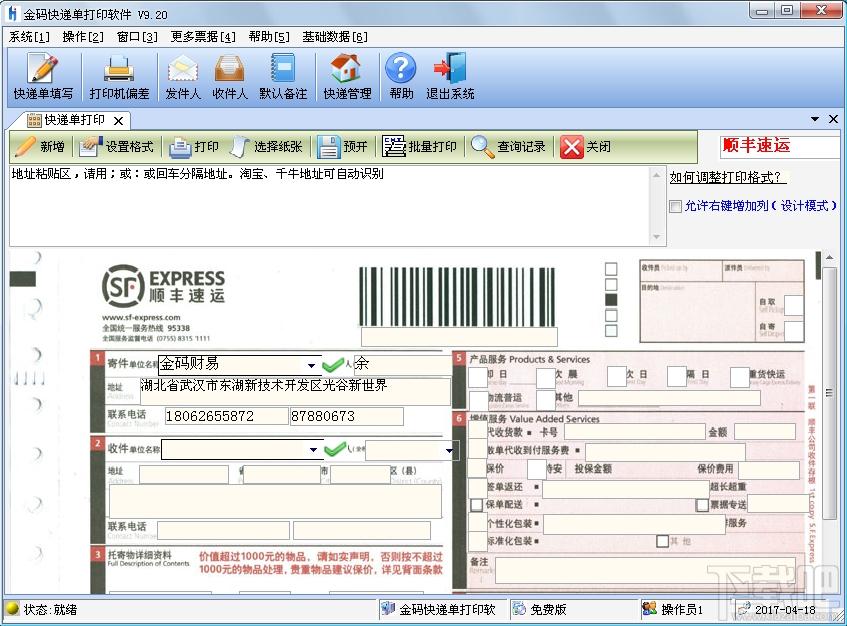Click the 打印机偏差 printer icon
This screenshot has width=847, height=626.
click(119, 77)
